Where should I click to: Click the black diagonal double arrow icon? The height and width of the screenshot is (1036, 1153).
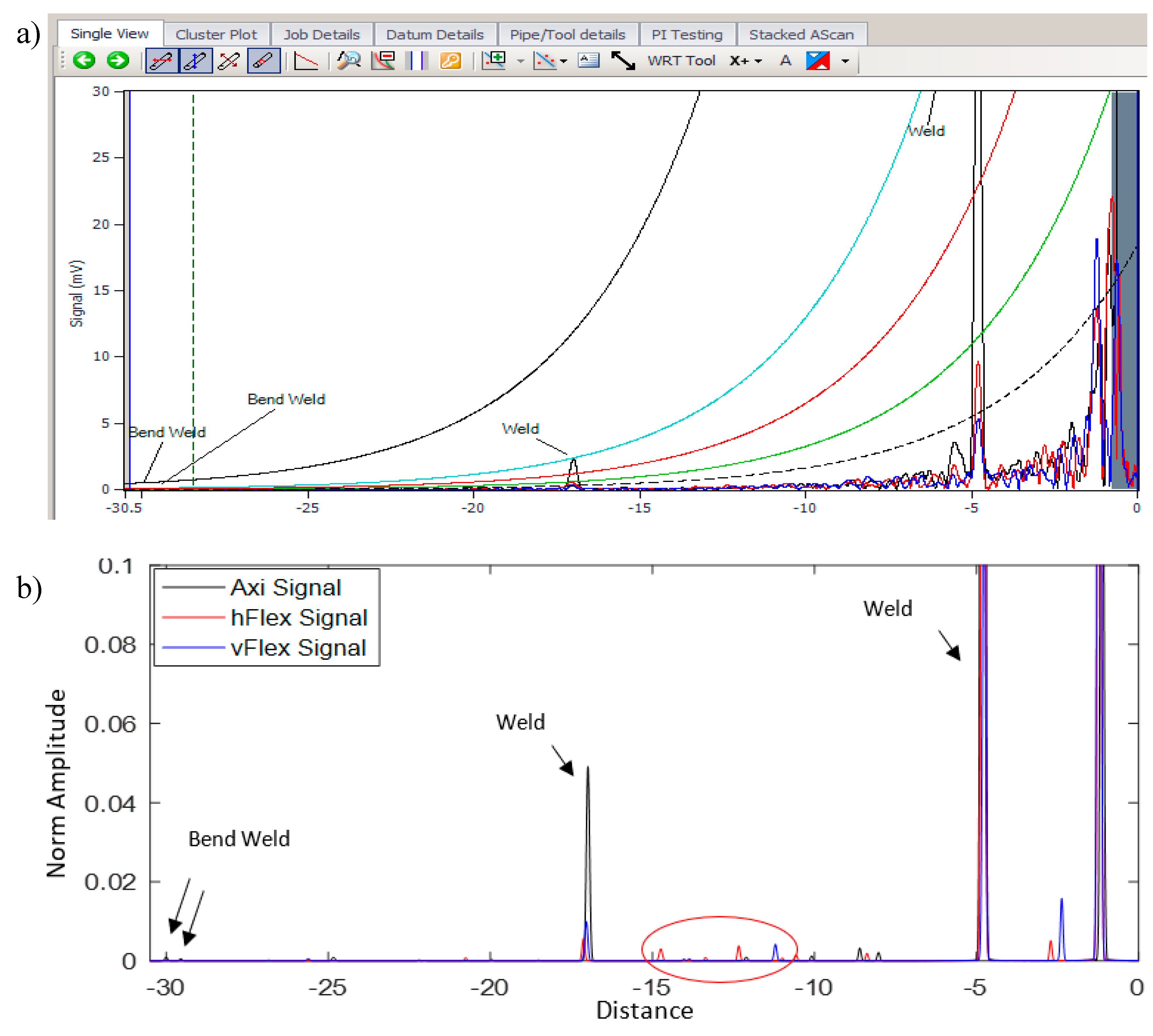pyautogui.click(x=623, y=60)
